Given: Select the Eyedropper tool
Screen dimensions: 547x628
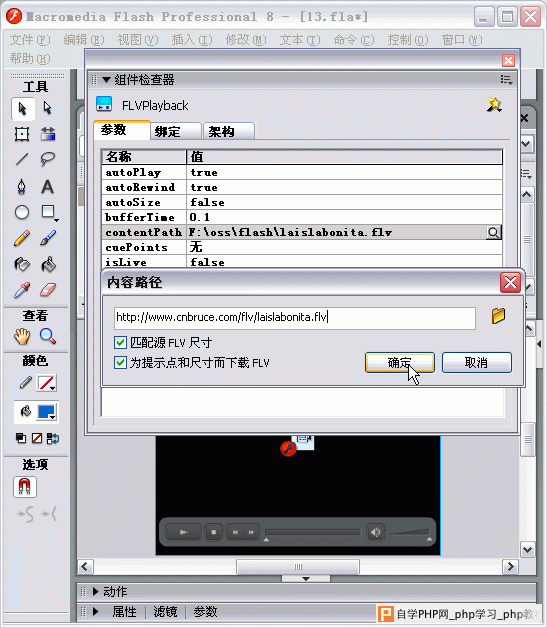Looking at the screenshot, I should [22, 290].
